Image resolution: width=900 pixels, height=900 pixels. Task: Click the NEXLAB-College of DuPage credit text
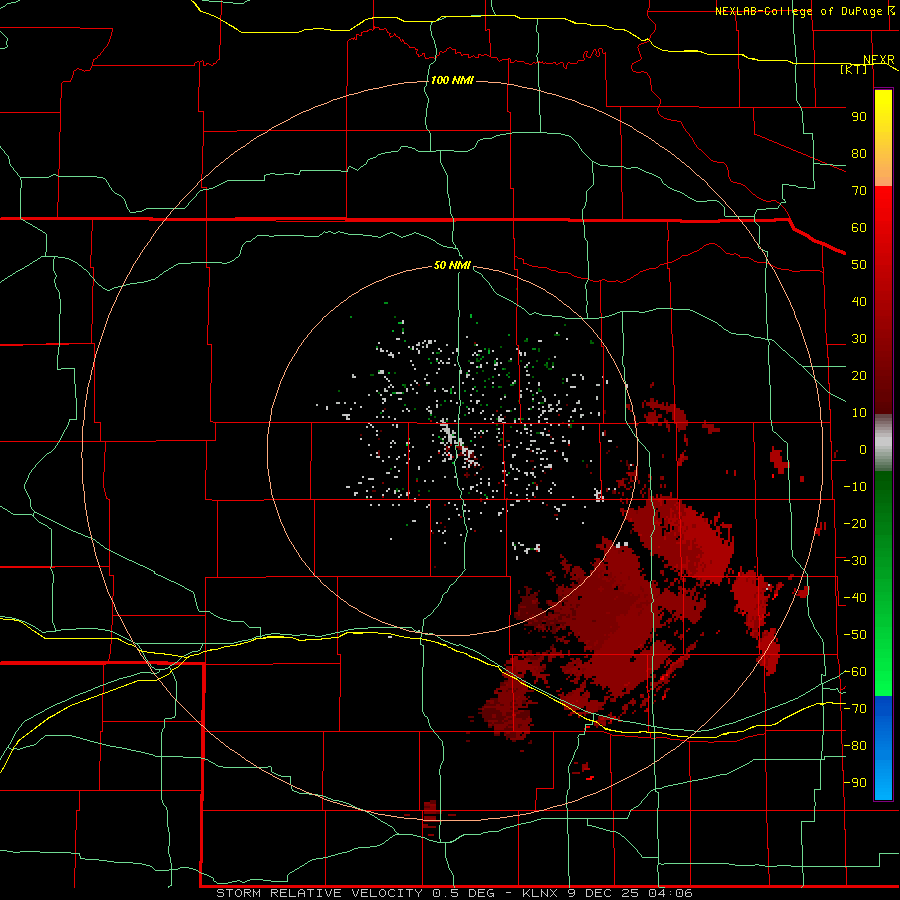pos(800,11)
